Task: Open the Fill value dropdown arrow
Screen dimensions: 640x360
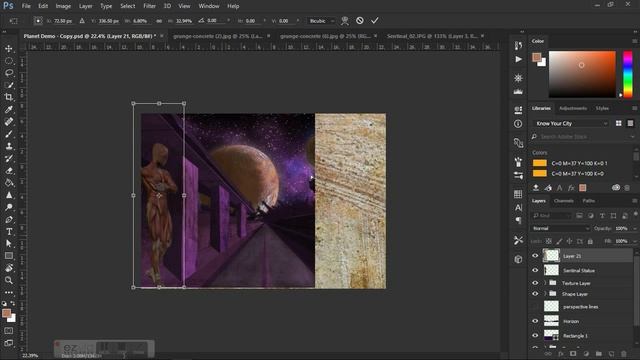Action: 634,241
